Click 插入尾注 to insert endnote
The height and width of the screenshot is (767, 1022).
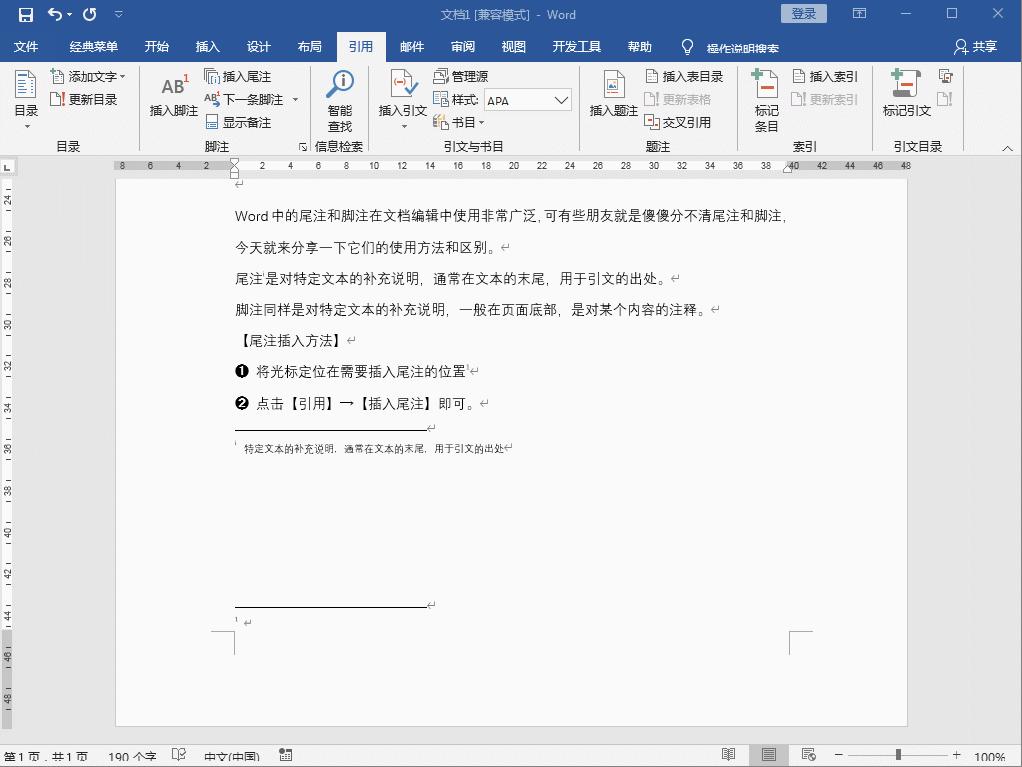pos(238,77)
